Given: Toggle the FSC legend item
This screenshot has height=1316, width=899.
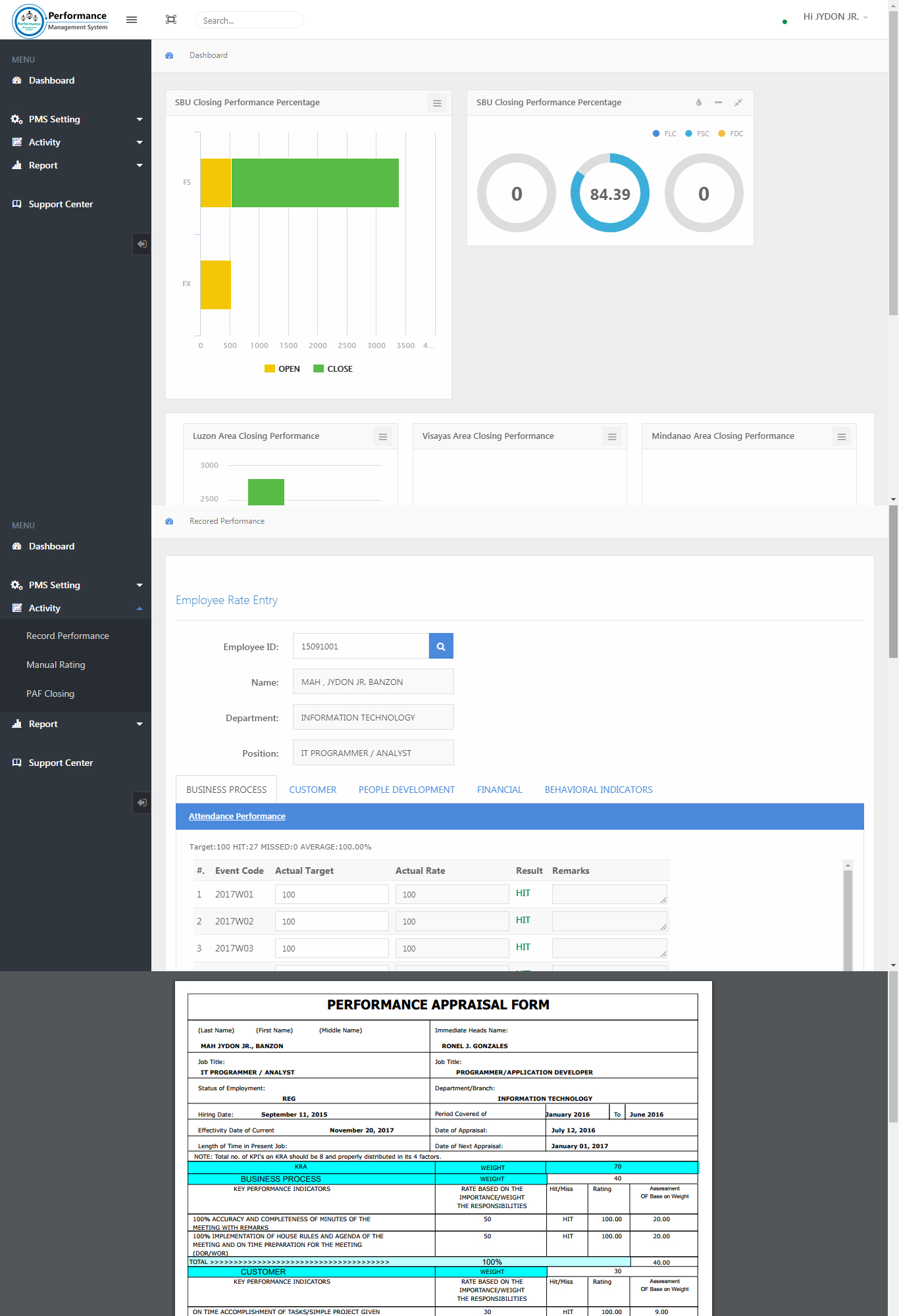Looking at the screenshot, I should (698, 134).
